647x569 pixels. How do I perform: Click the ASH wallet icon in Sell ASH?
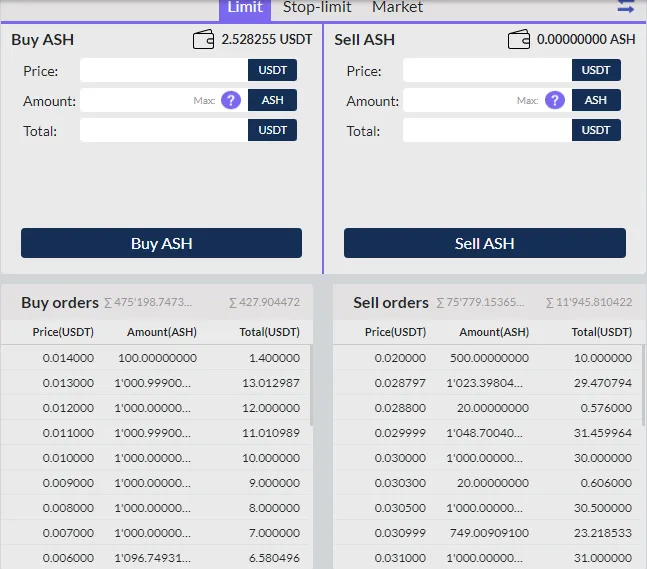[519, 40]
